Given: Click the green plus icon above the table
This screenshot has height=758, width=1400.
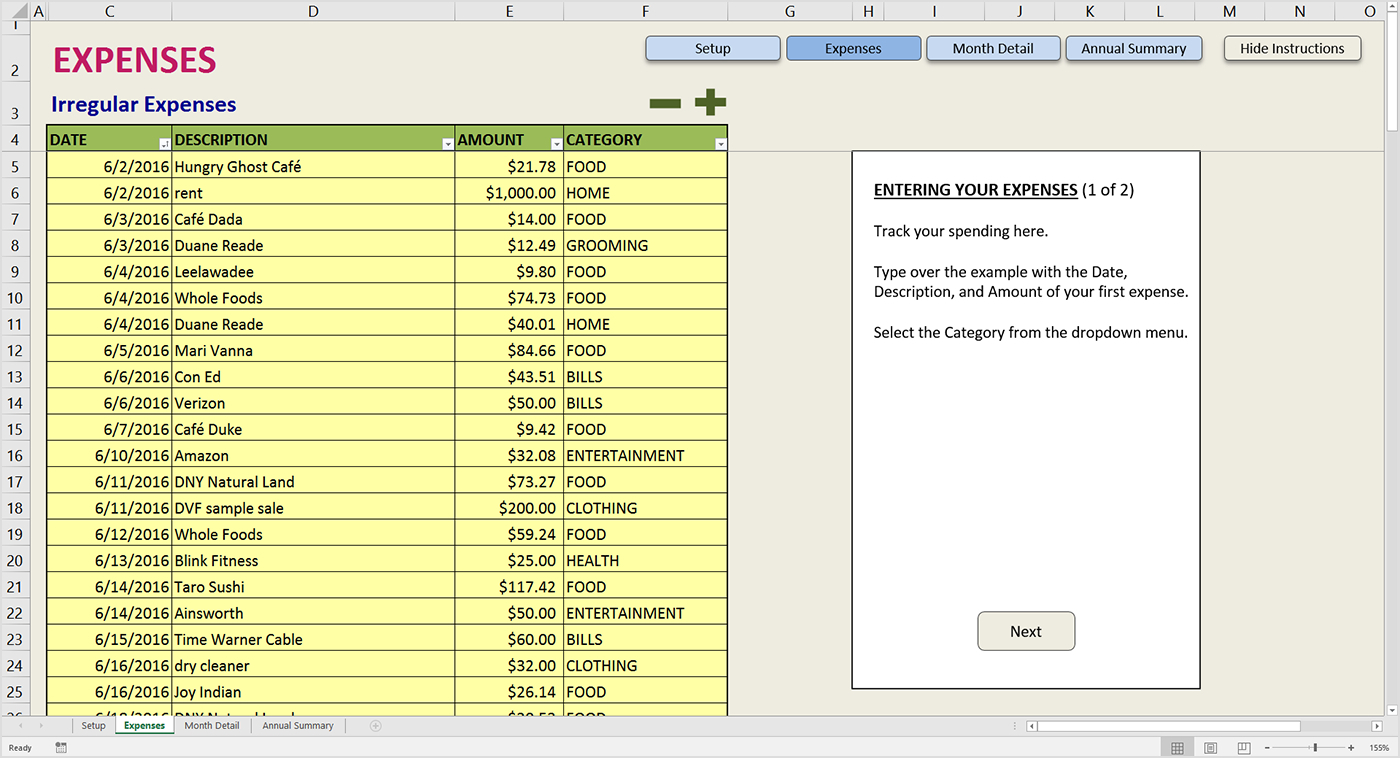Looking at the screenshot, I should click(x=710, y=102).
